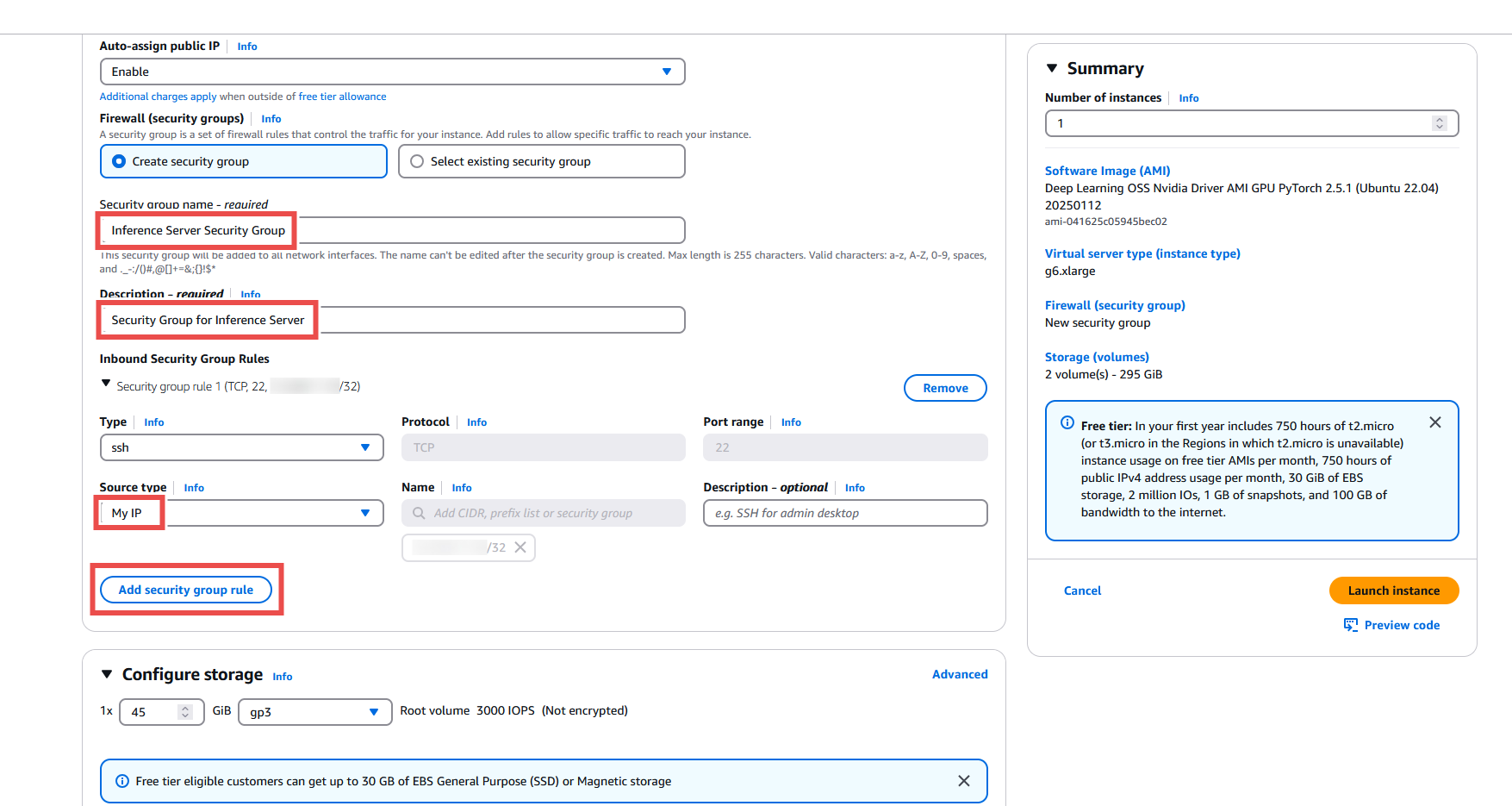Dismiss the Free tier info box in Summary
The height and width of the screenshot is (806, 1512).
point(1434,422)
